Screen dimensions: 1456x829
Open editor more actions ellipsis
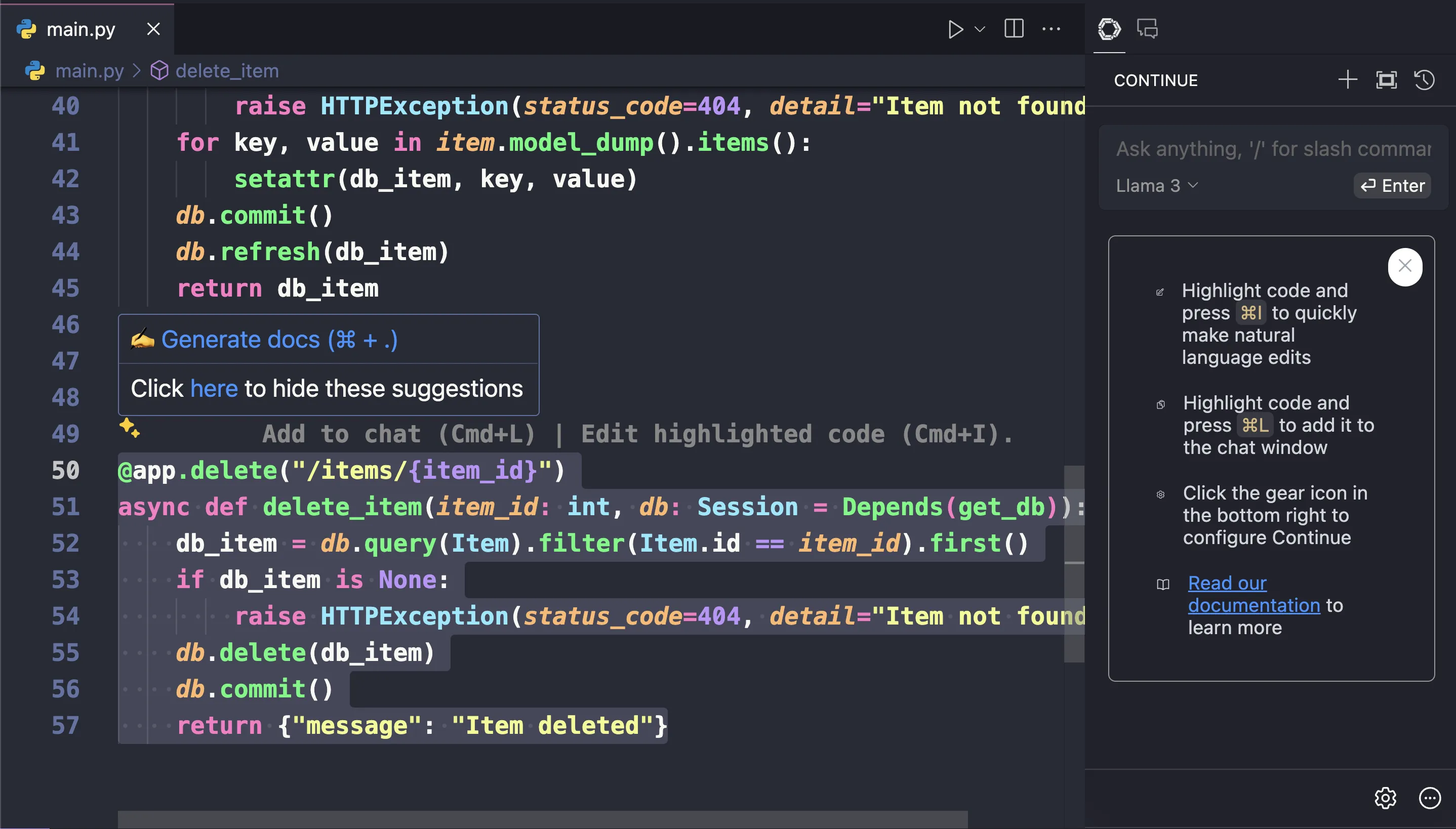point(1051,28)
